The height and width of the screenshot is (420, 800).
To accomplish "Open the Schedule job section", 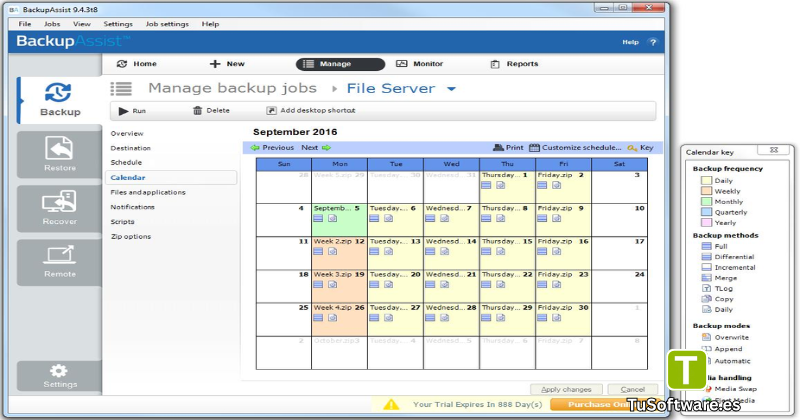I will [x=126, y=162].
